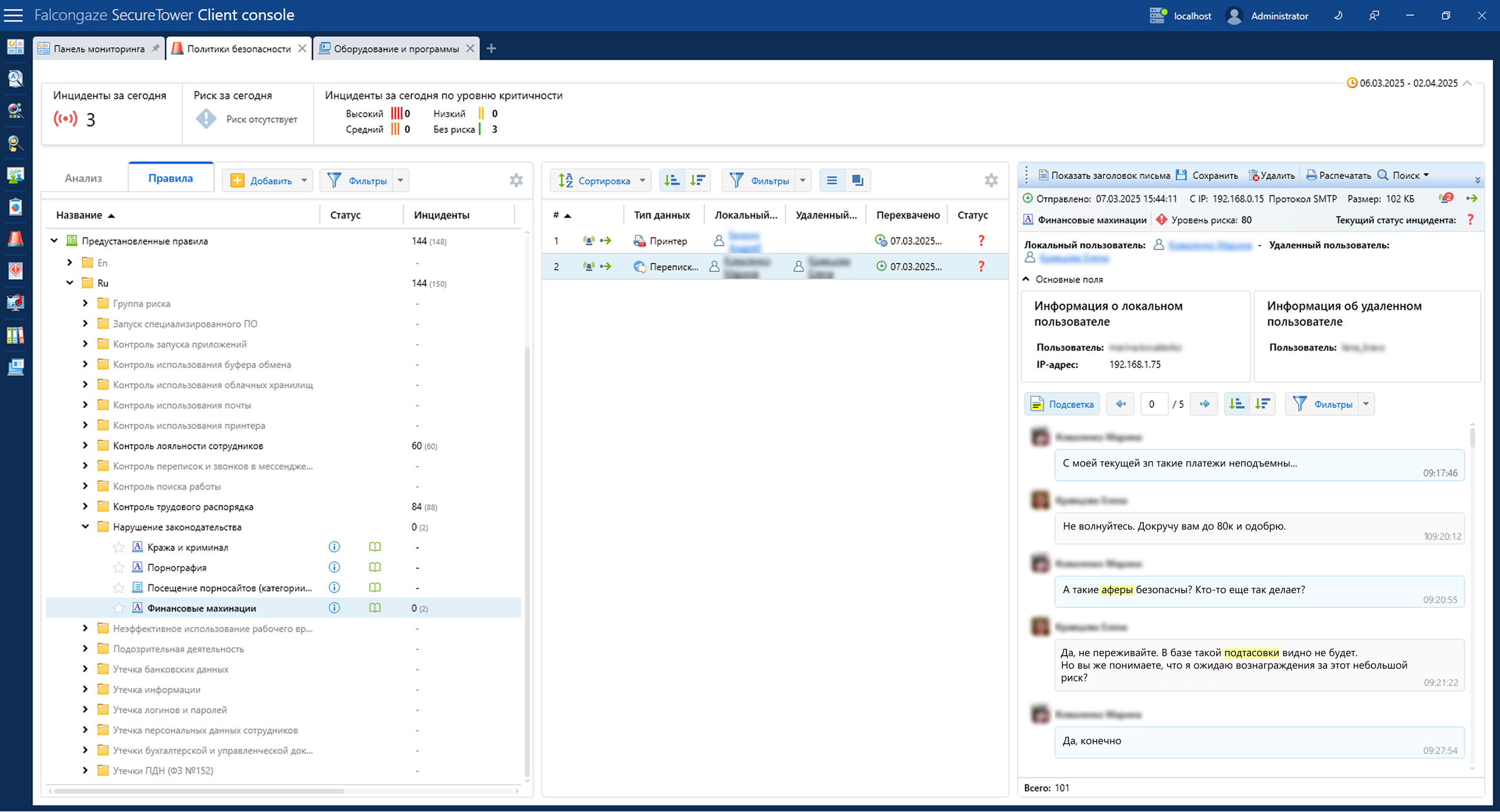Collapse Нарушение законодательства folder
Screen dimensions: 1500x812
point(85,527)
